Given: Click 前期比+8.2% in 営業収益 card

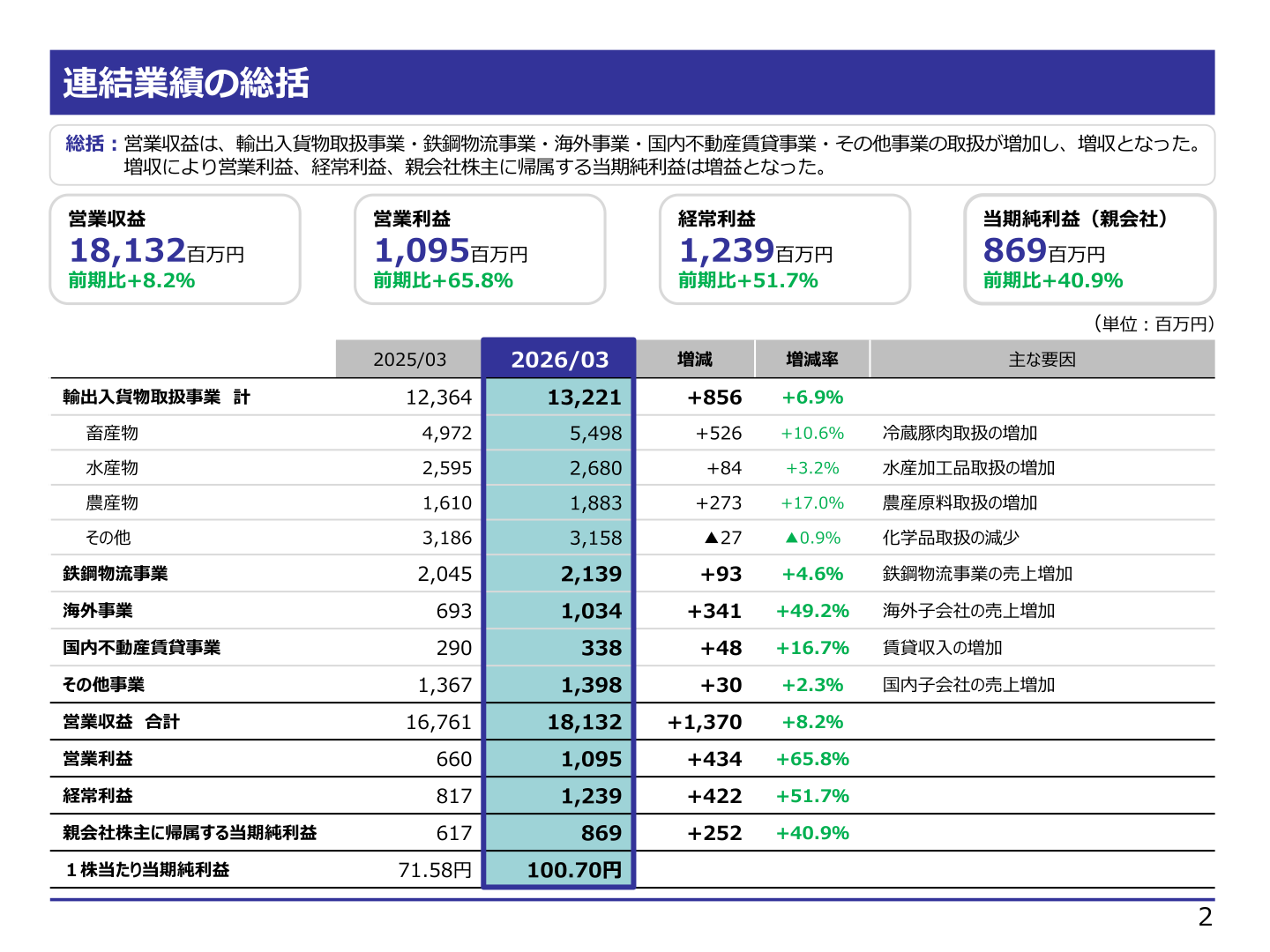Looking at the screenshot, I should [132, 281].
